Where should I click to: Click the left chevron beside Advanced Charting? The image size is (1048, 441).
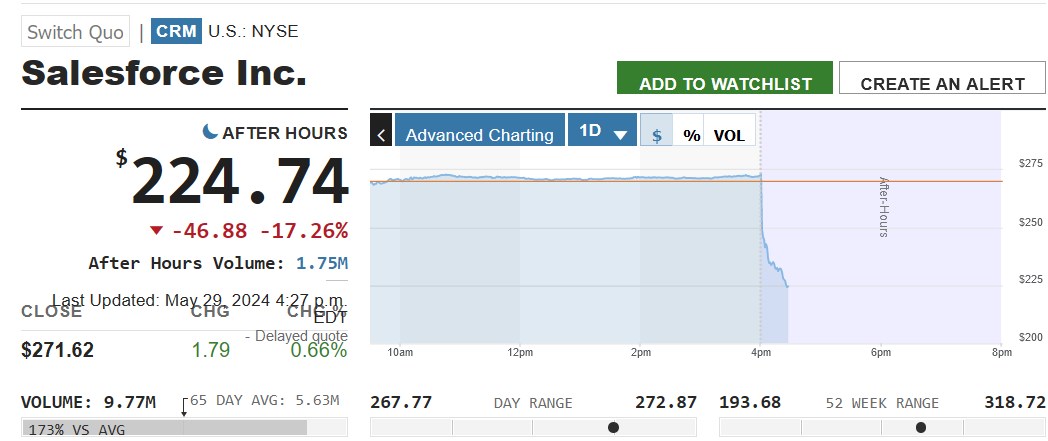click(x=380, y=133)
